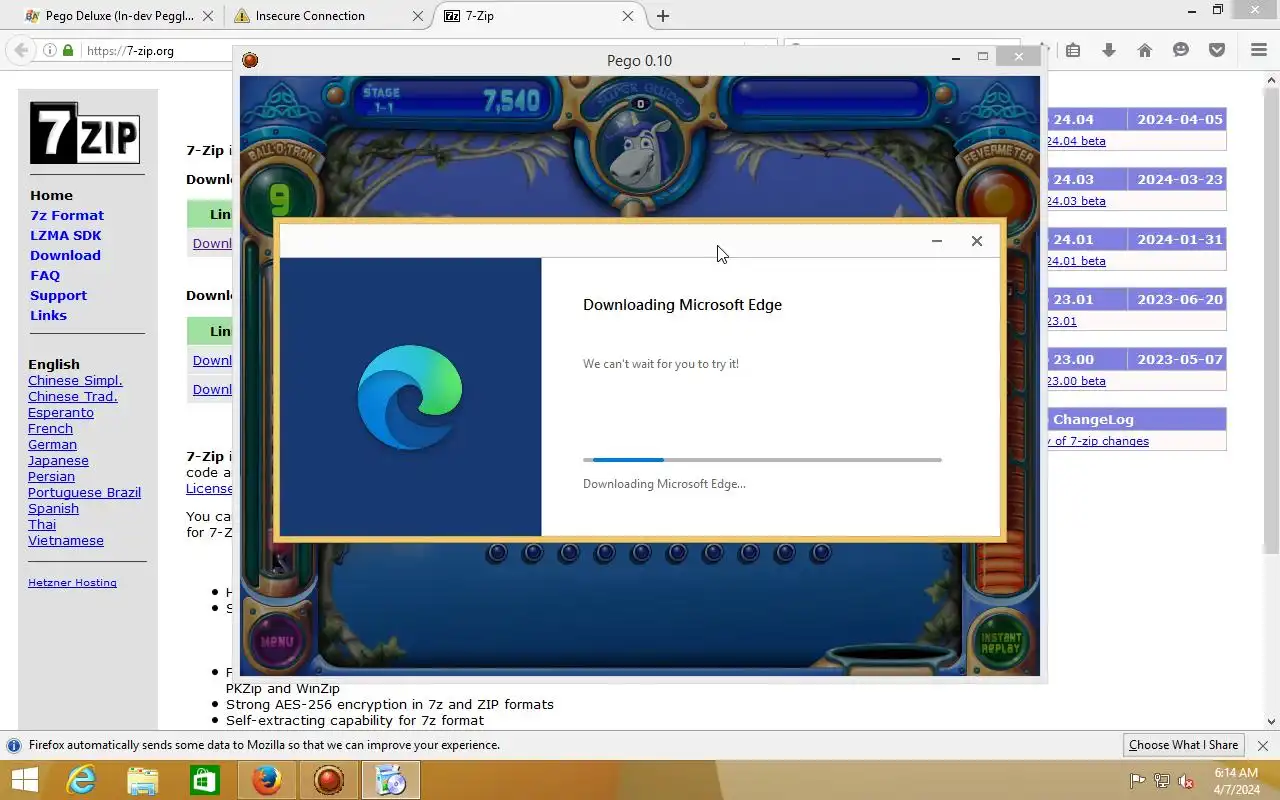Switch to Pego app in taskbar
Viewport: 1280px width, 800px height.
(329, 780)
